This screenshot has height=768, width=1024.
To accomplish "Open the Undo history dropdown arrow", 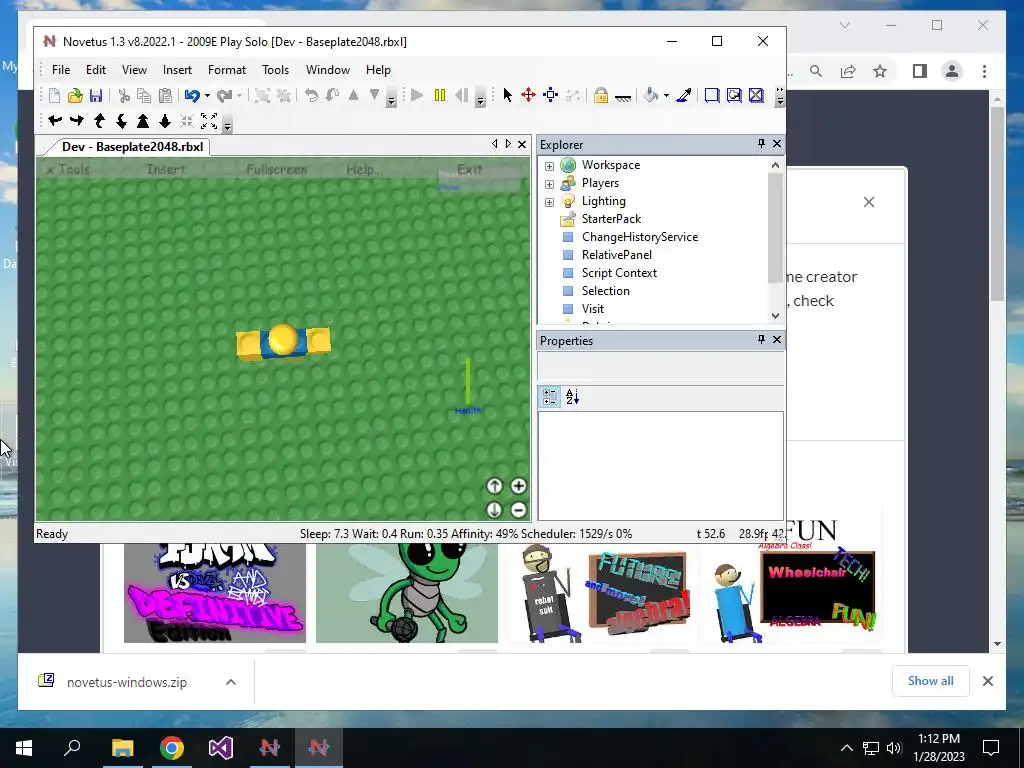I will pos(207,96).
